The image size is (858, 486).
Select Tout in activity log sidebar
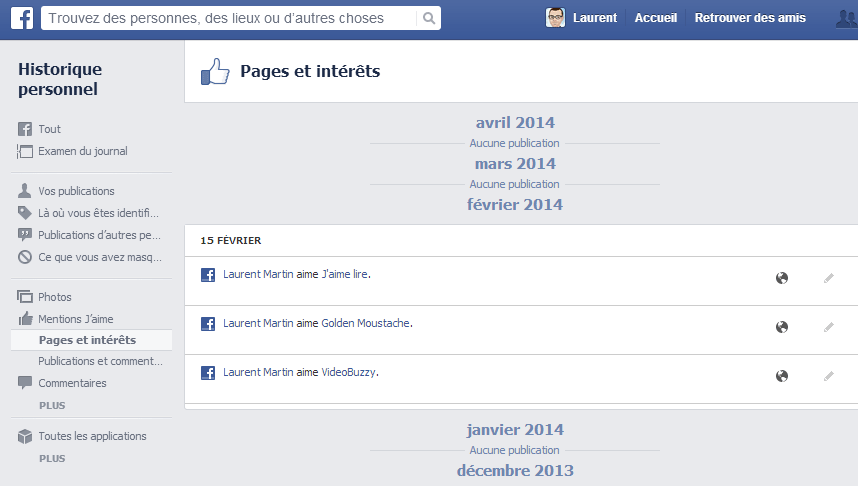[49, 129]
